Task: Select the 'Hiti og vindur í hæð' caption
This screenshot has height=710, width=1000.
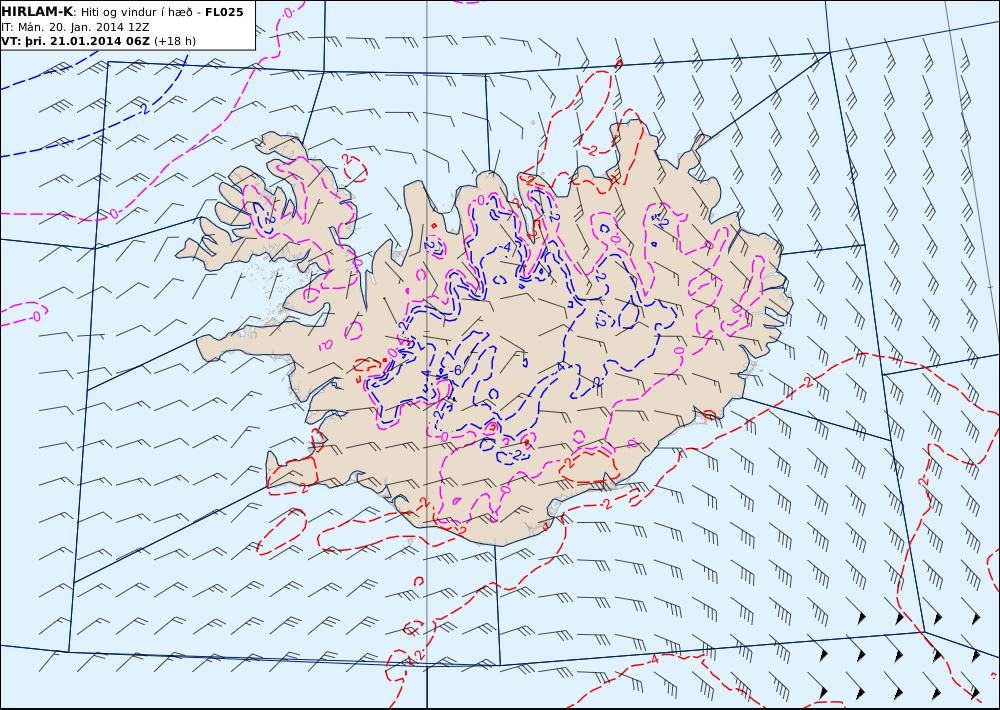Action: tap(136, 12)
